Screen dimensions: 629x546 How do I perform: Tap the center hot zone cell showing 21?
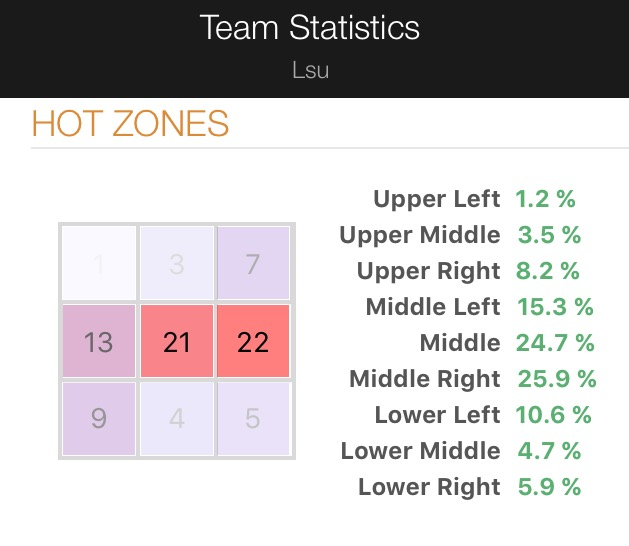[176, 342]
